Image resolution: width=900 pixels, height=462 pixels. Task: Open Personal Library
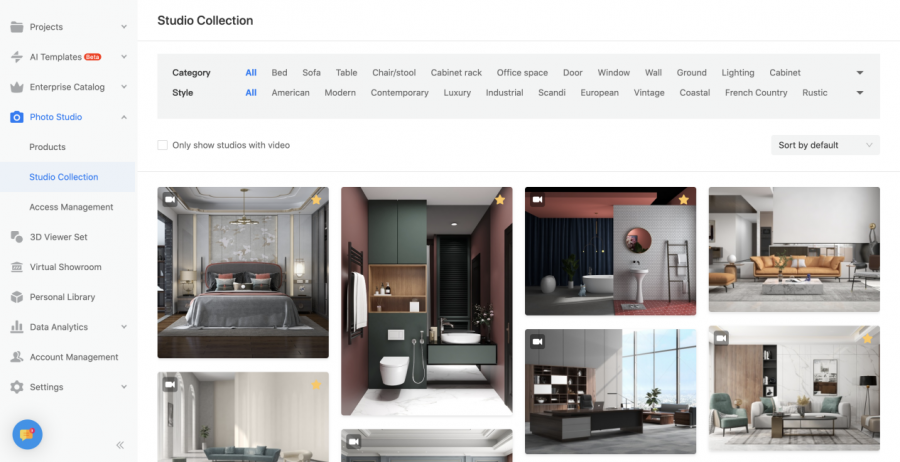[x=63, y=297]
